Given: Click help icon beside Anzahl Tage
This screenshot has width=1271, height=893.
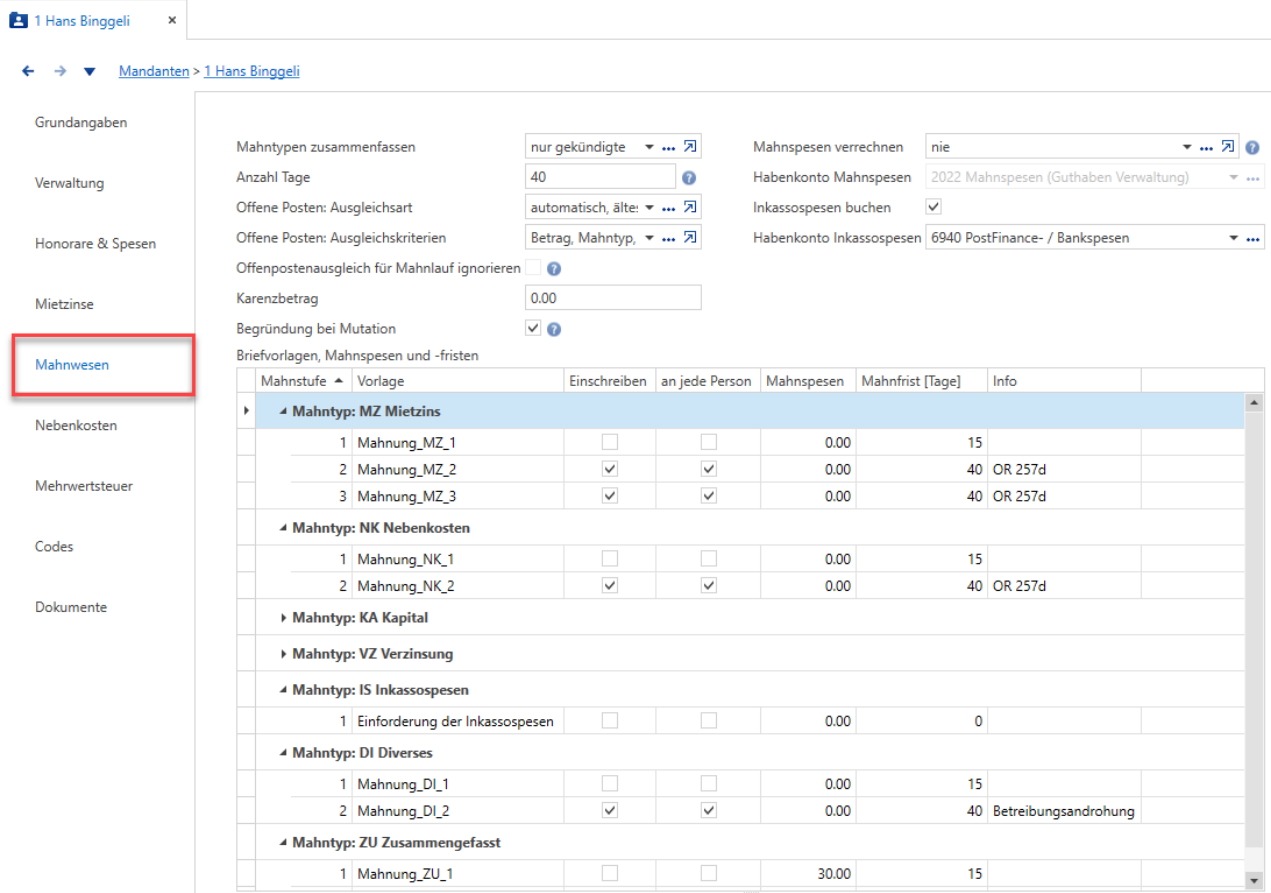Looking at the screenshot, I should (x=688, y=178).
